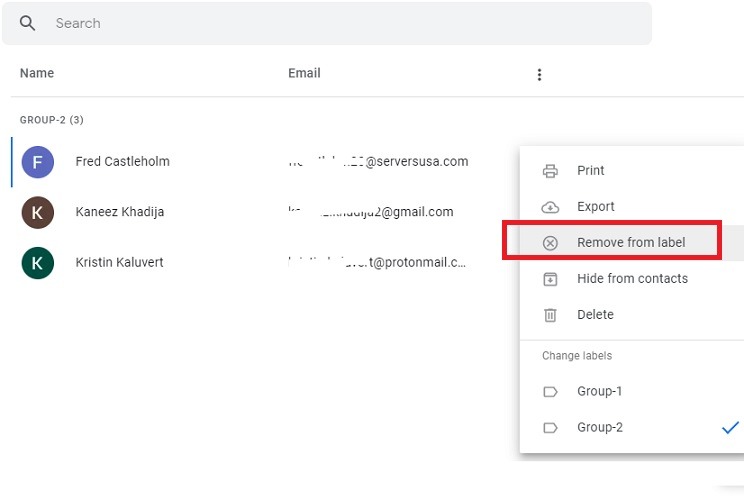Click Kaneez Khadija's brown K avatar
This screenshot has height=500, width=744.
click(x=37, y=212)
